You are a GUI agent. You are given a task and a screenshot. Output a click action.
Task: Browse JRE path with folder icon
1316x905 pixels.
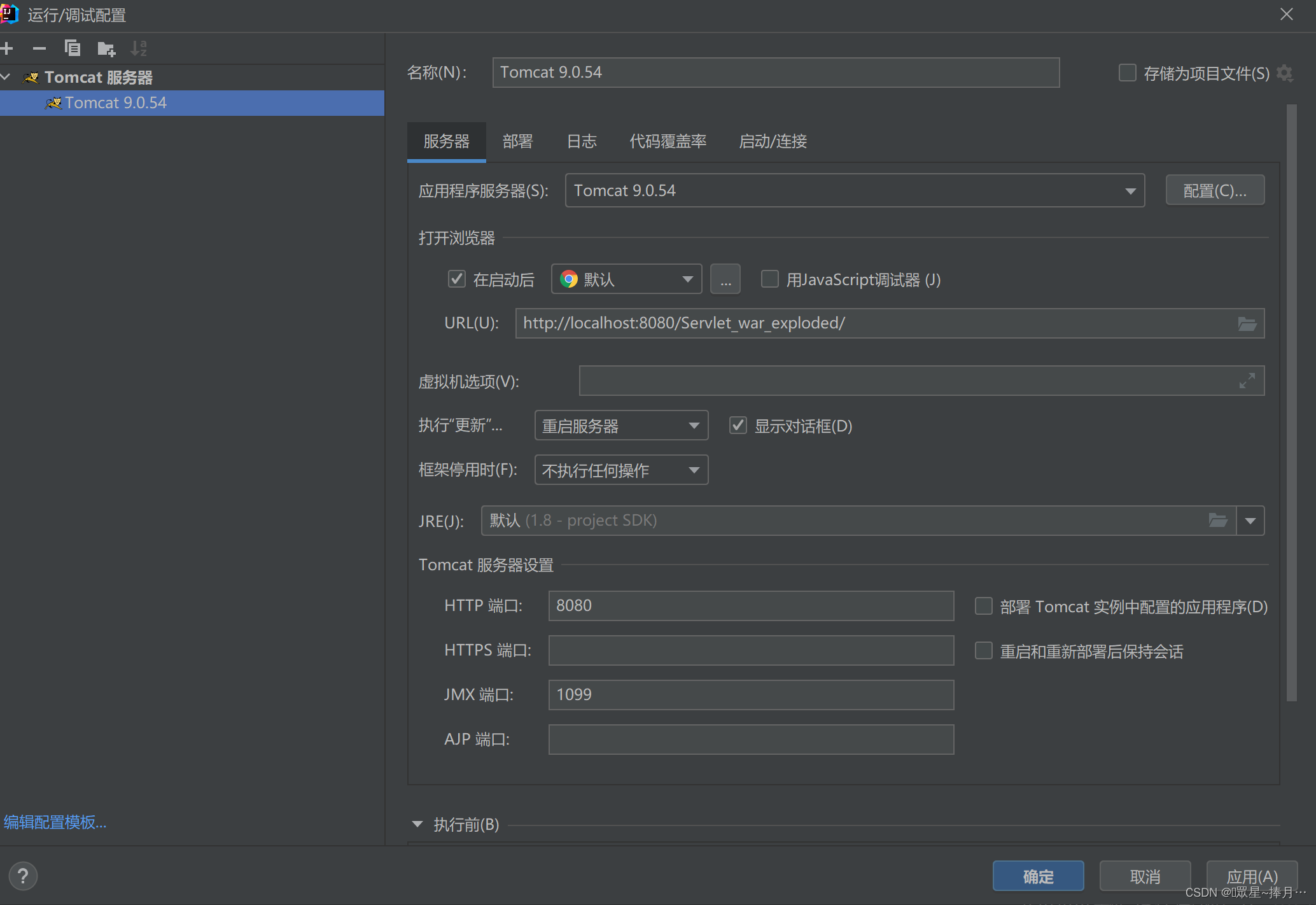1218,521
